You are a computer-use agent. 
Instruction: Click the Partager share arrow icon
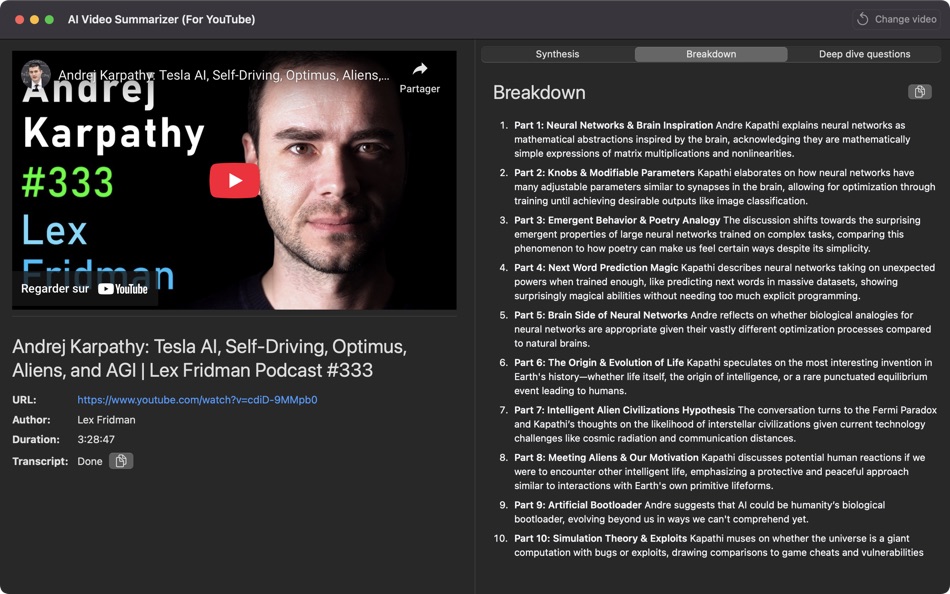pos(419,69)
